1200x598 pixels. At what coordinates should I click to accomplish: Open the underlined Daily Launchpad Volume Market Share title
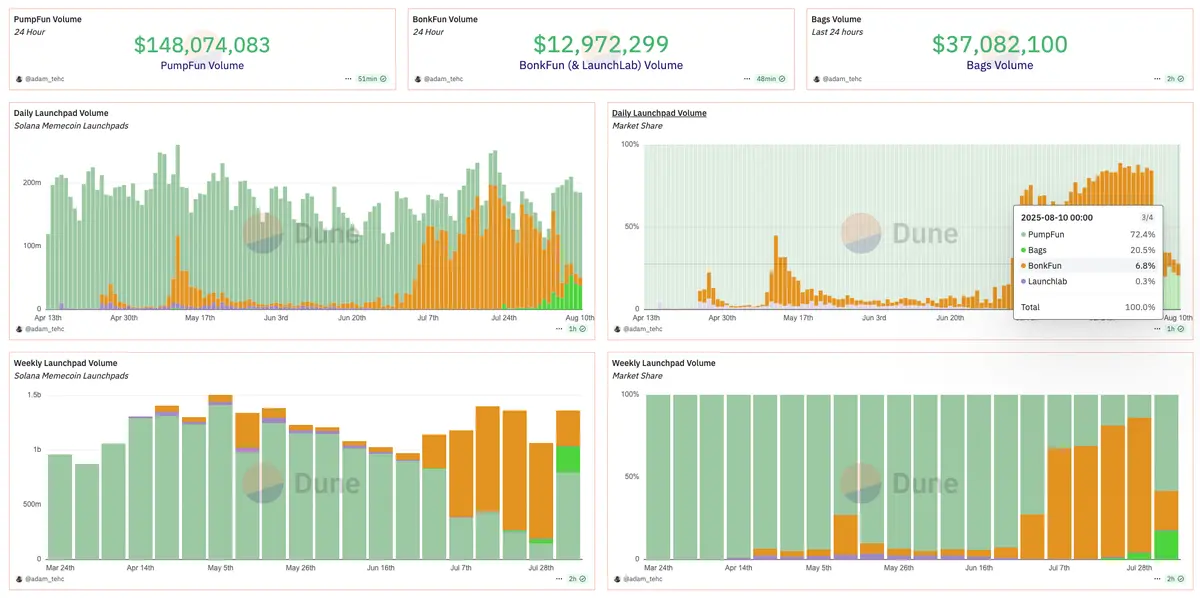click(659, 113)
